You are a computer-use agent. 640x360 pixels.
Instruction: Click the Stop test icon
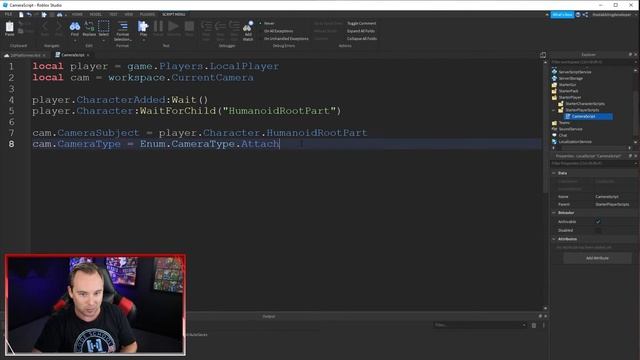tap(189, 27)
